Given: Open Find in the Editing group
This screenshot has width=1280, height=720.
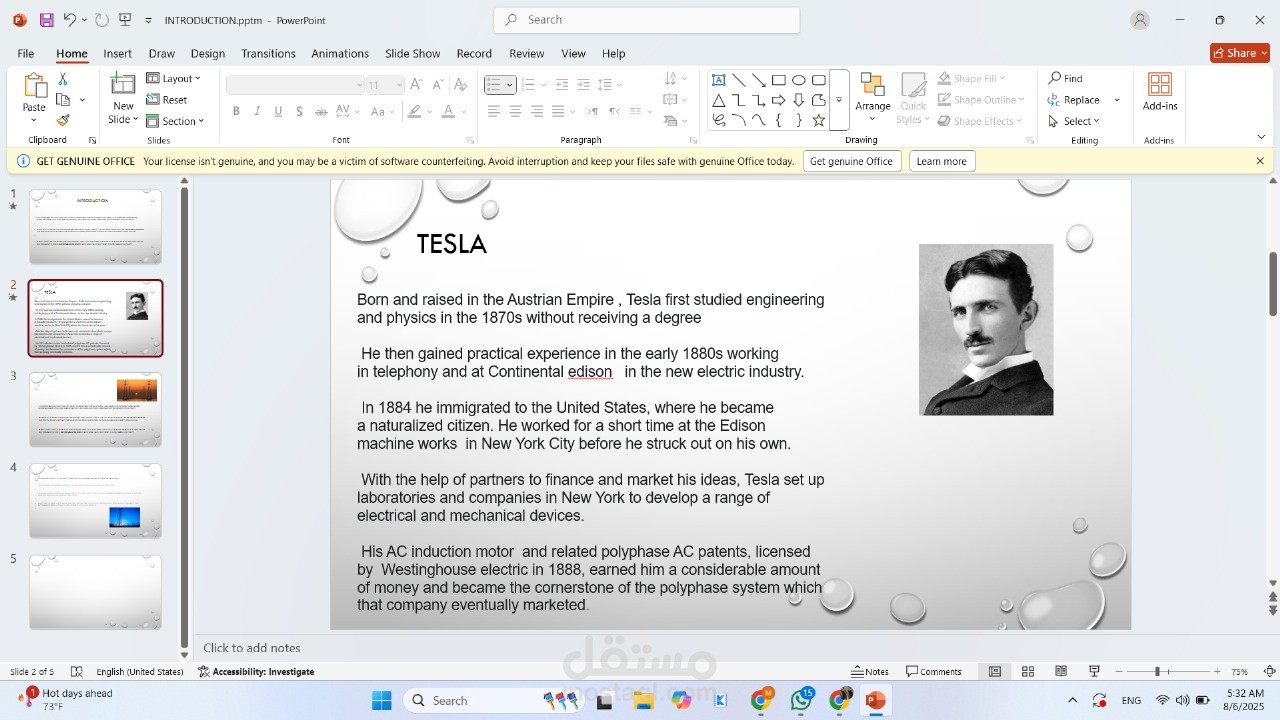Looking at the screenshot, I should tap(1066, 78).
